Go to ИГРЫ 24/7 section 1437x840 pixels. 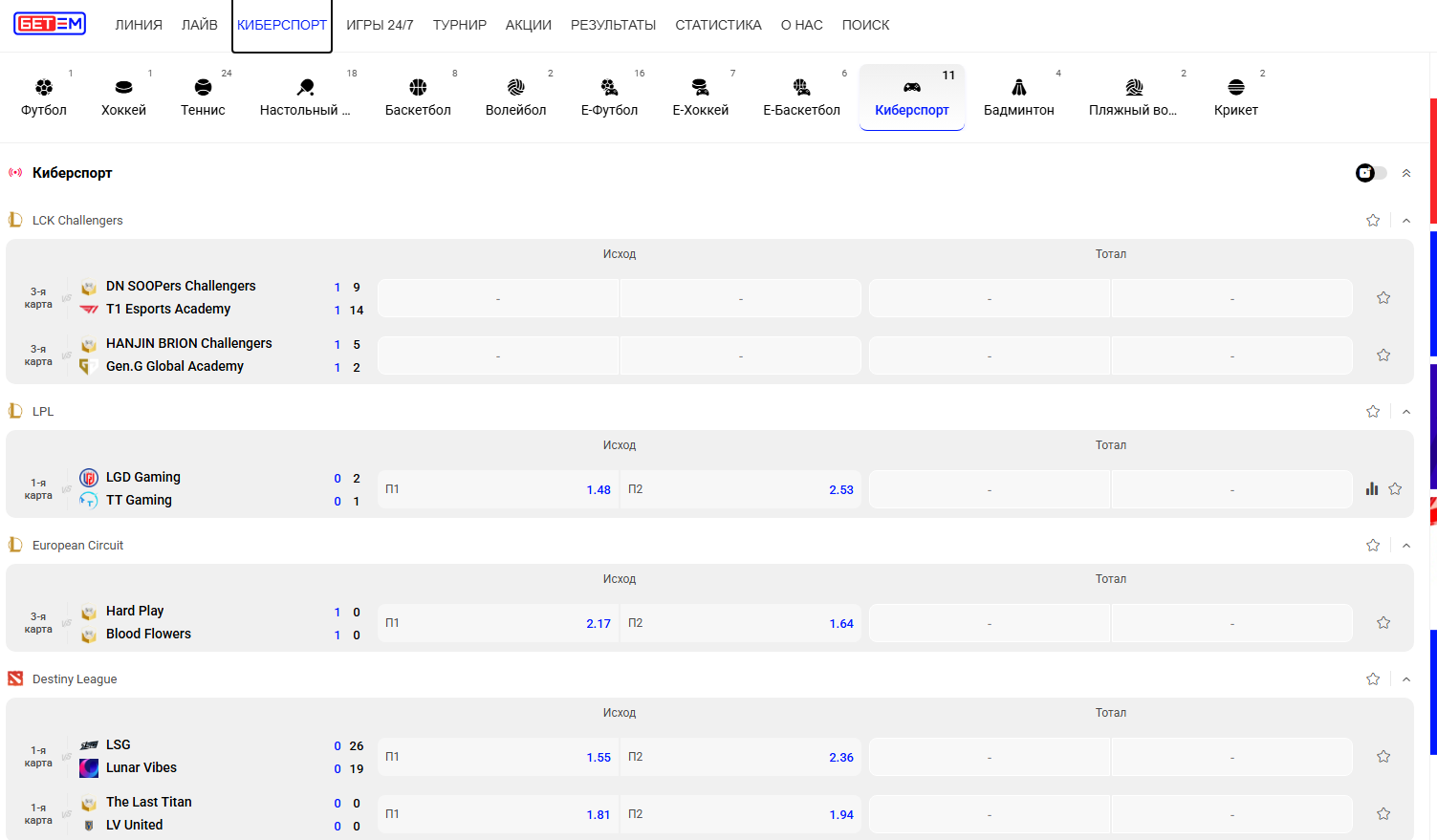(x=380, y=25)
